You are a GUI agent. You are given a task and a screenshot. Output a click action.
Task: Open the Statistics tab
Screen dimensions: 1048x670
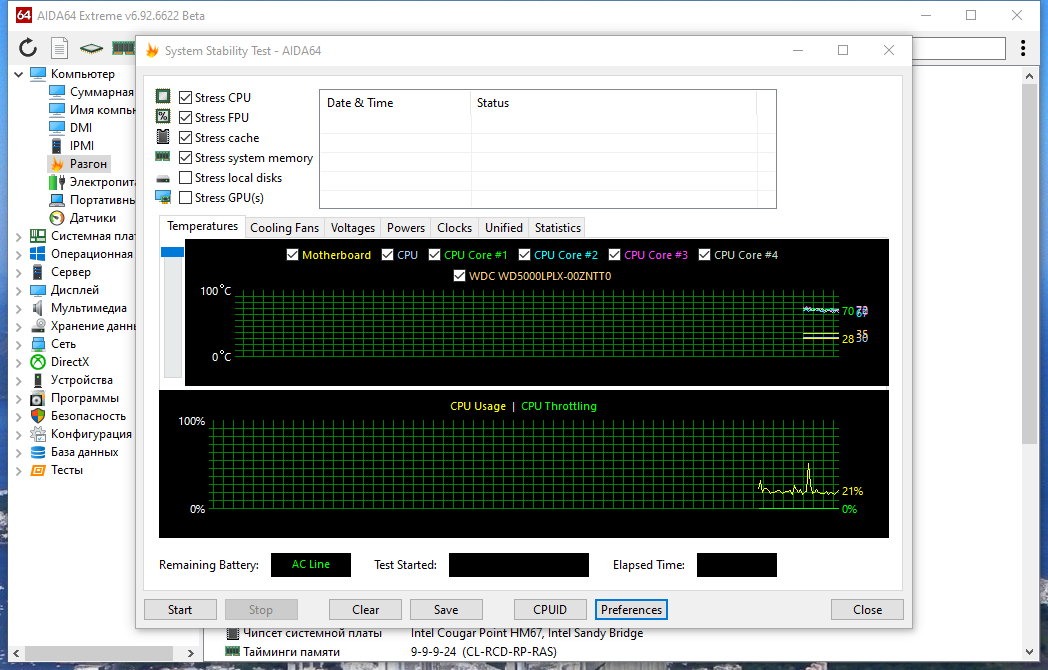(557, 228)
